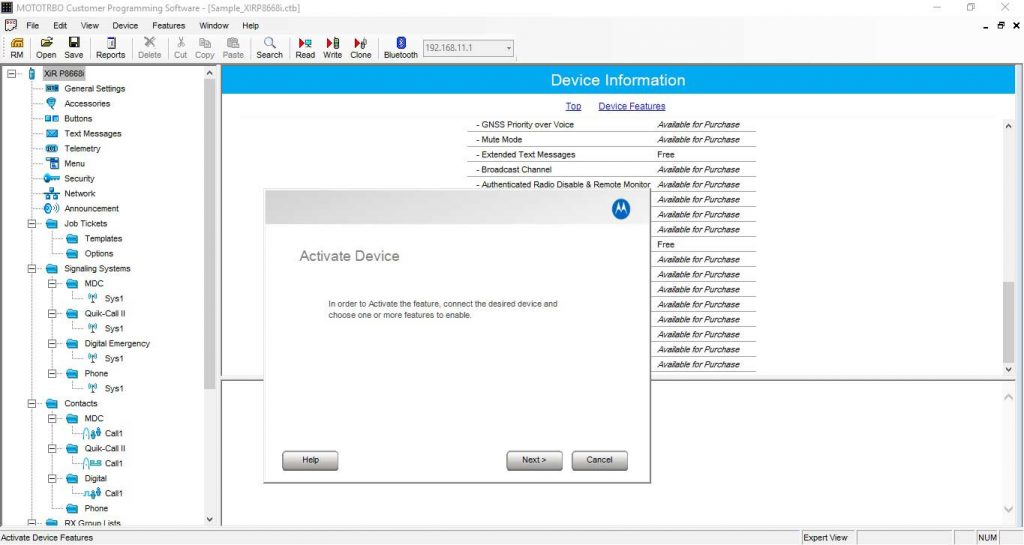Click tree panel scrollbar up arrow
Screen dimensions: 1024x545
(210, 73)
